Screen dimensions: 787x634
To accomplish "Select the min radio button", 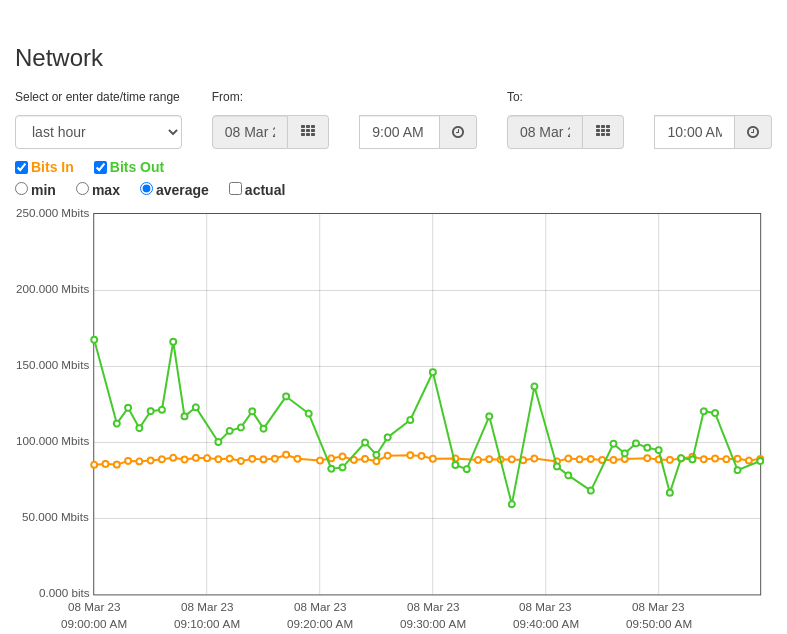I will 22,189.
